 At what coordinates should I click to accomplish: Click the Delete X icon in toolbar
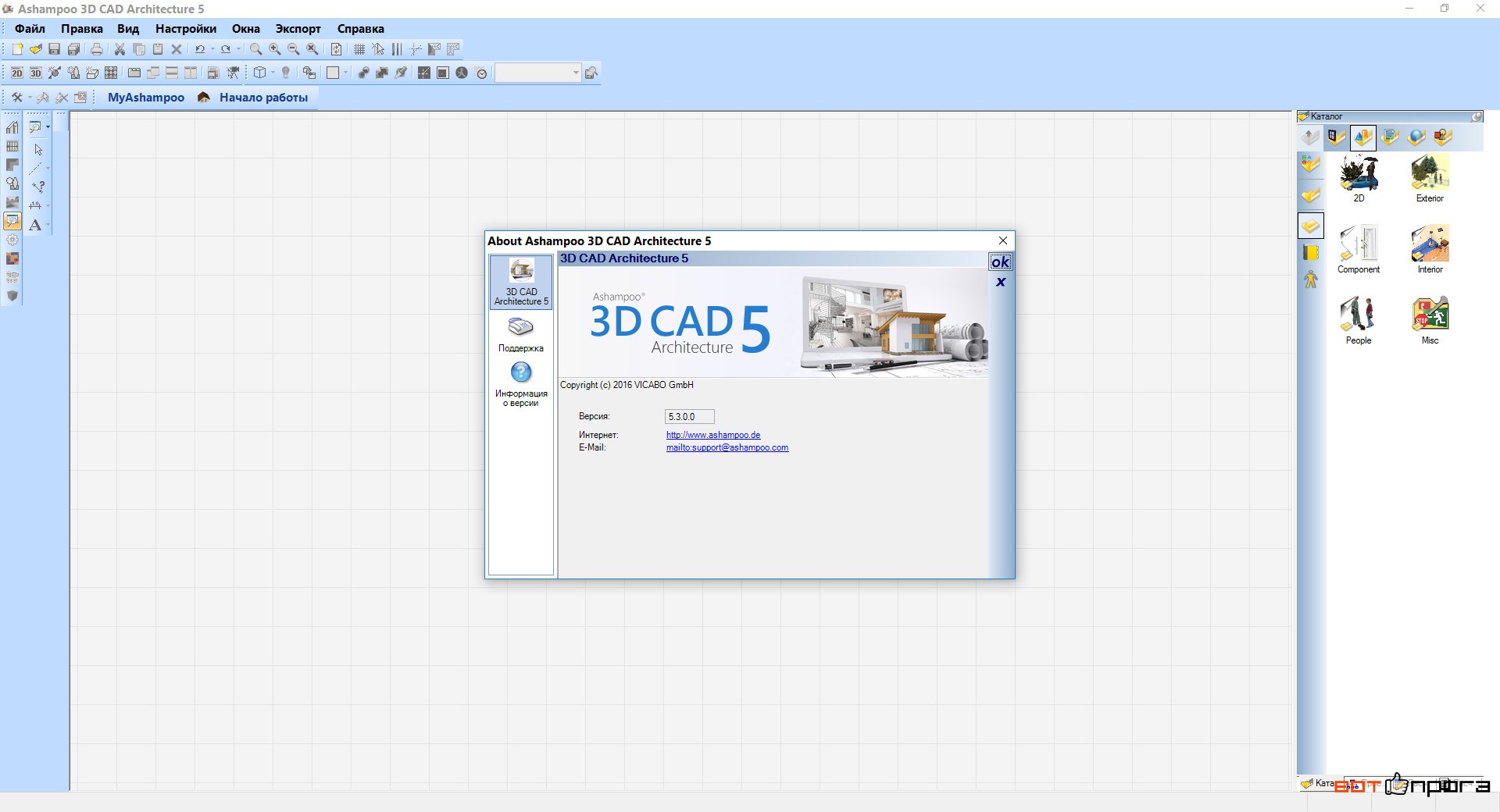click(x=177, y=49)
